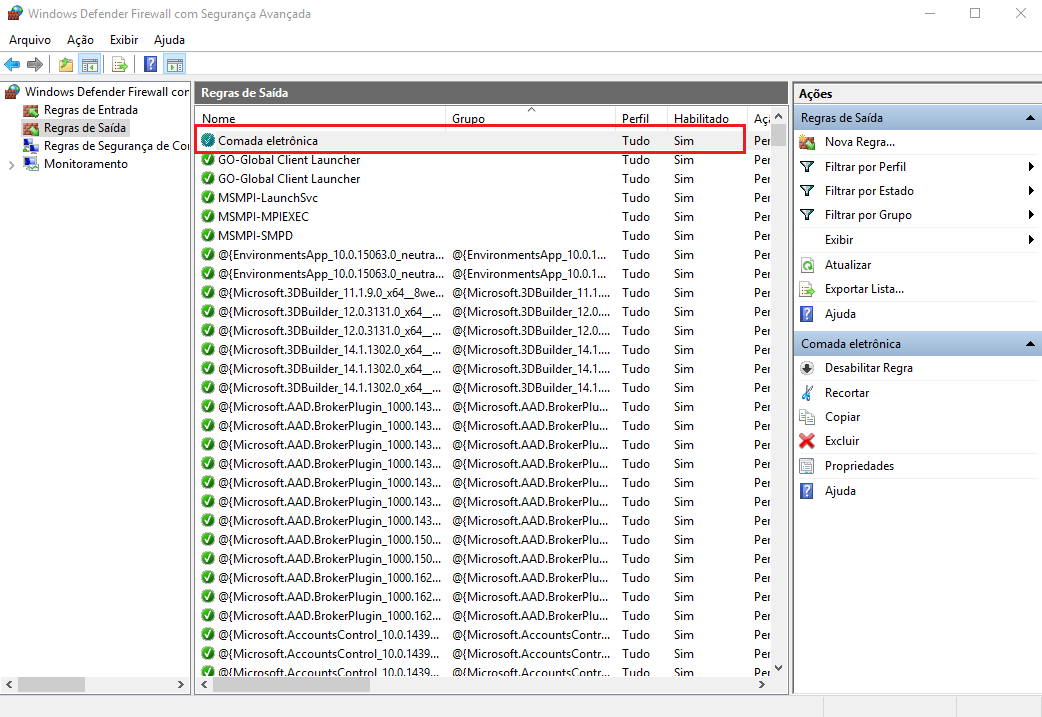
Task: Open the Exibir submenu arrow in Ações
Action: pos(1031,240)
